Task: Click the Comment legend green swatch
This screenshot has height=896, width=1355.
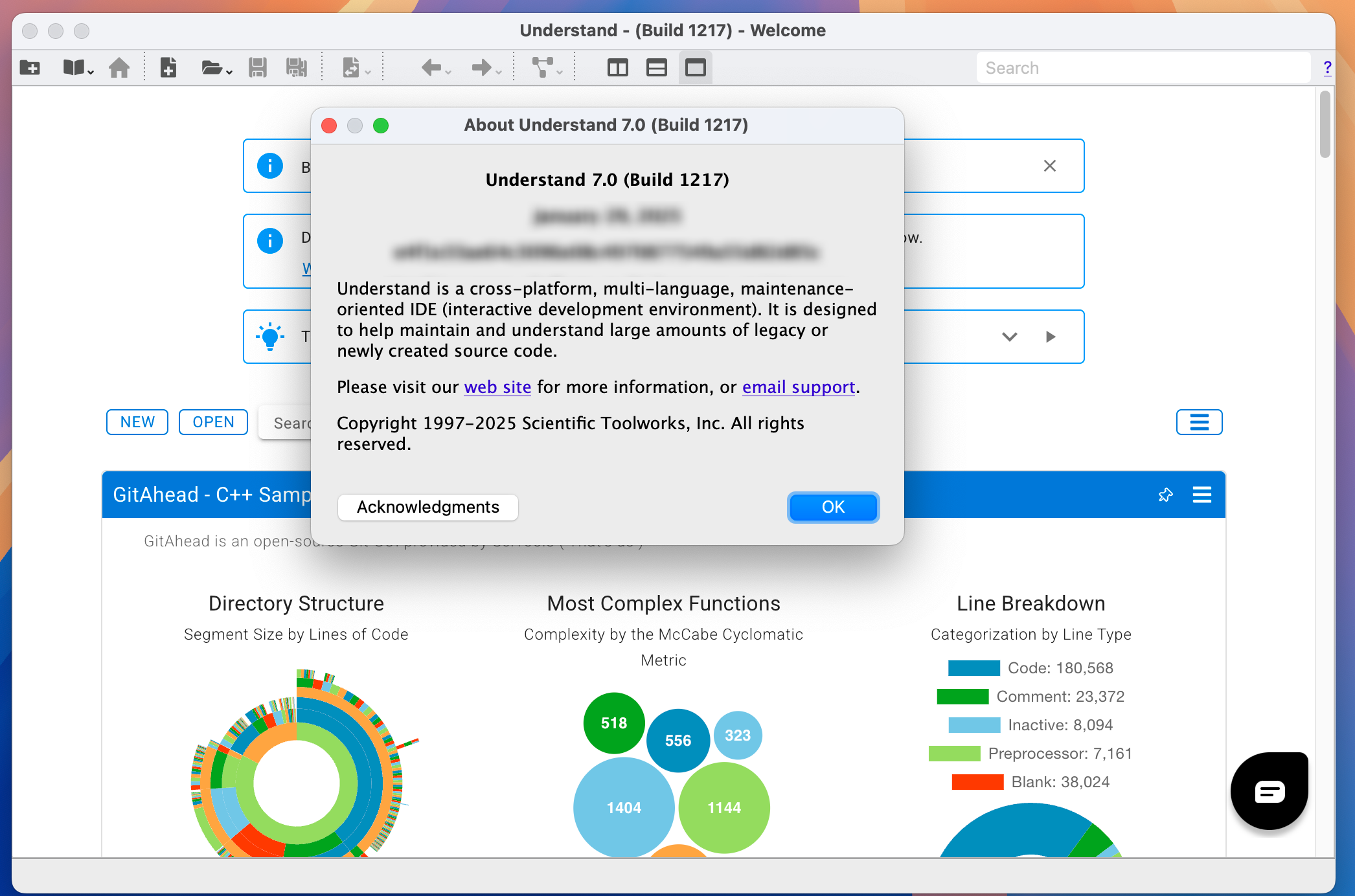Action: (x=962, y=697)
